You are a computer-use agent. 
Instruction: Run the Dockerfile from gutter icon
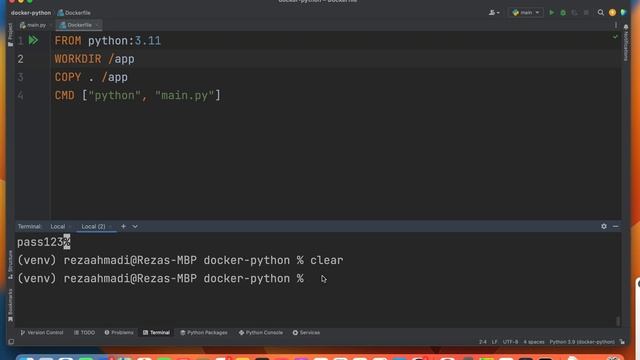pyautogui.click(x=33, y=40)
